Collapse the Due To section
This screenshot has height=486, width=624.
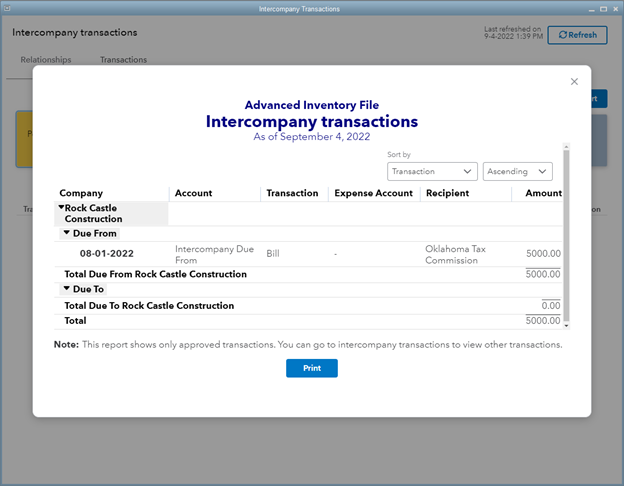pyautogui.click(x=67, y=289)
